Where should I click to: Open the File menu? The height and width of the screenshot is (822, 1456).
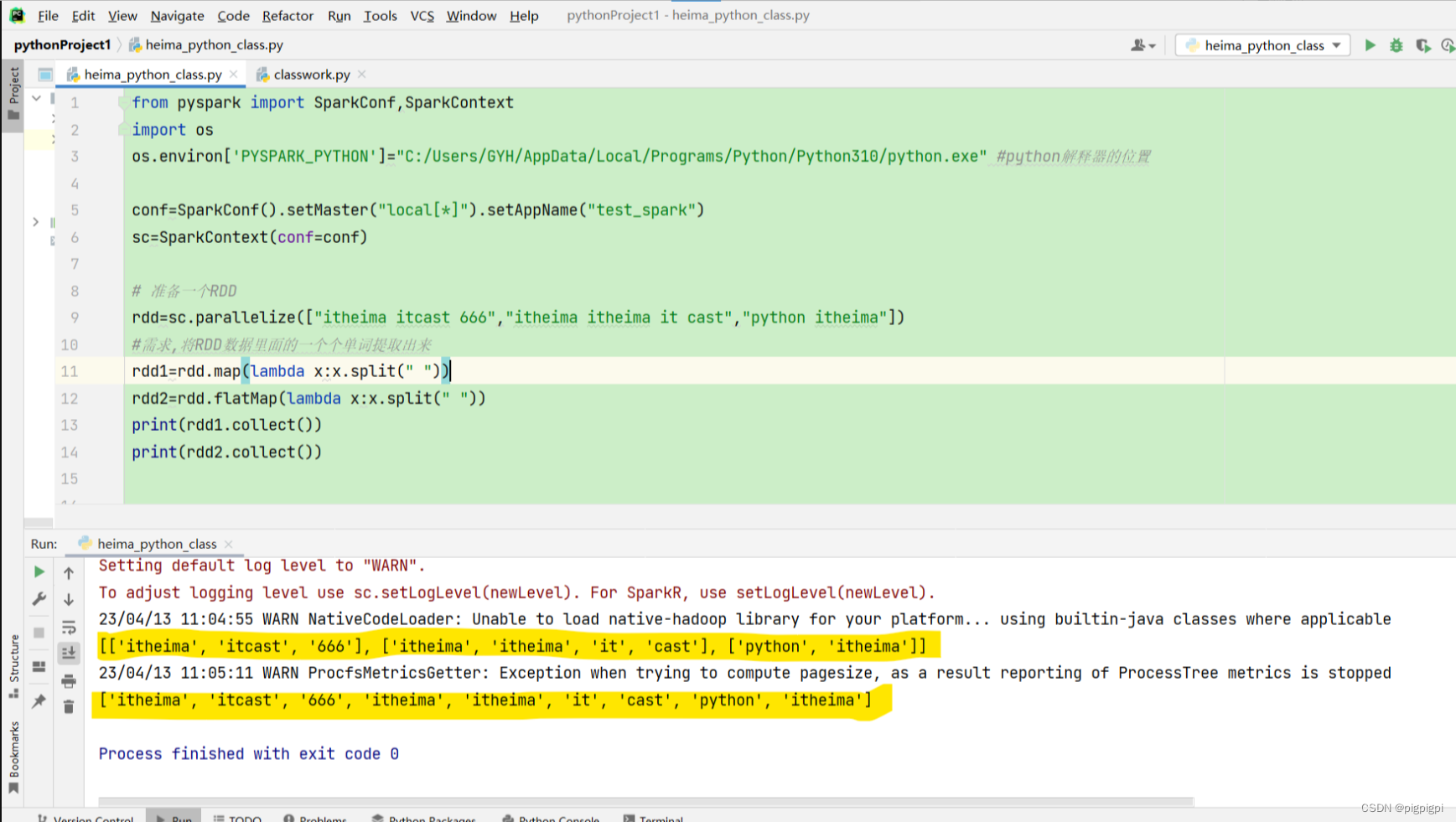[x=48, y=15]
